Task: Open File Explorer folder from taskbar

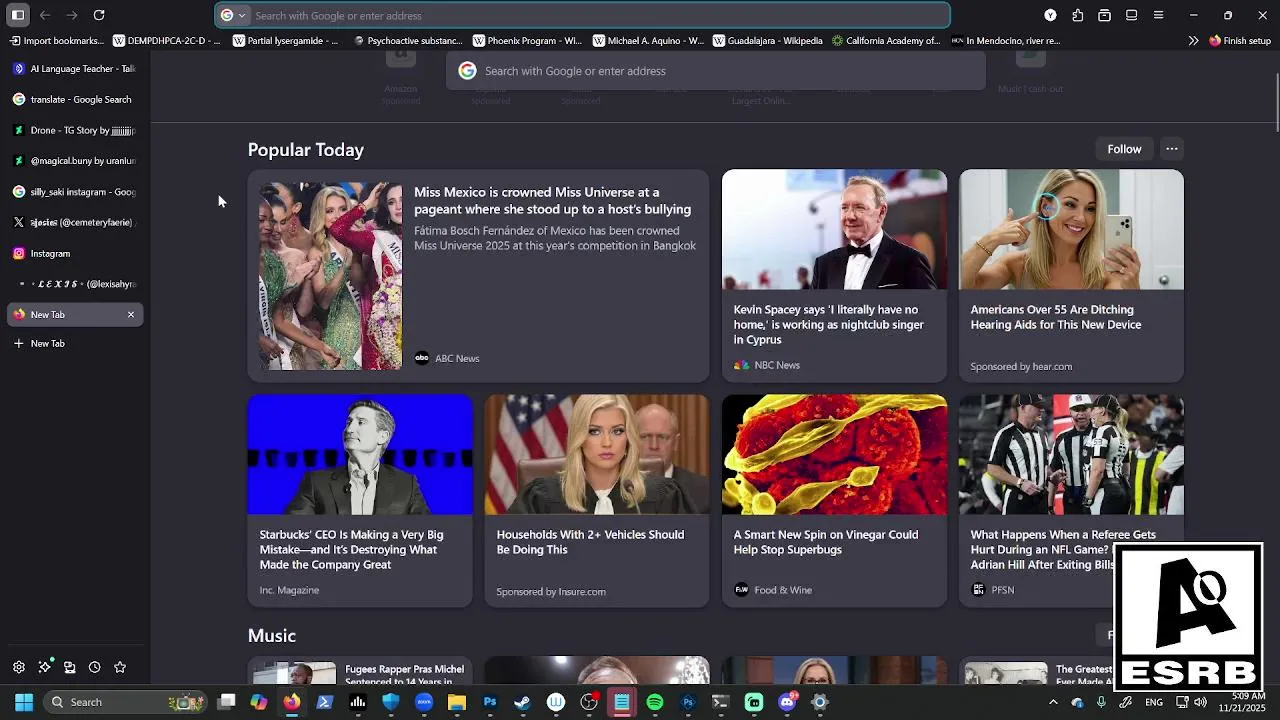Action: 456,702
